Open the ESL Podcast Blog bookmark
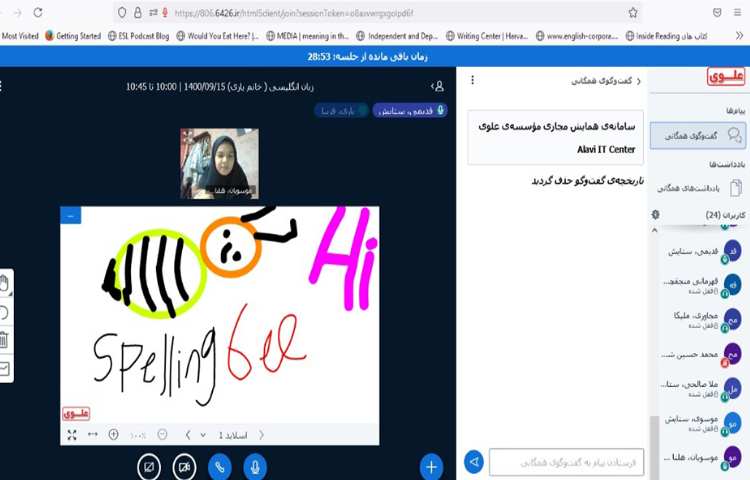750x480 pixels. click(x=139, y=36)
